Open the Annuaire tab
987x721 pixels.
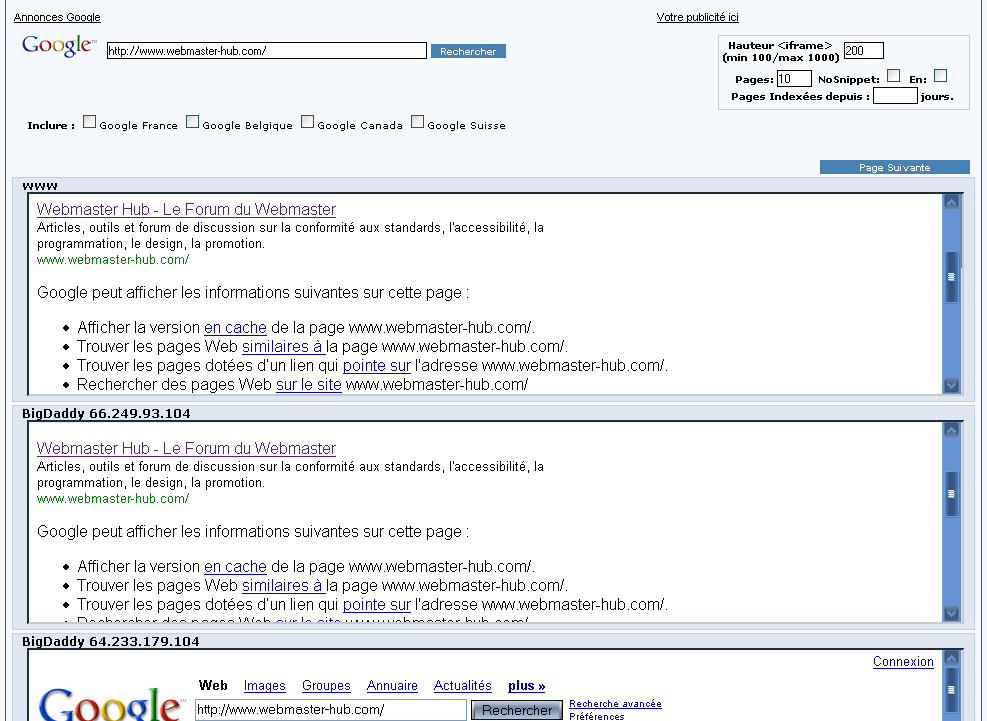point(392,685)
